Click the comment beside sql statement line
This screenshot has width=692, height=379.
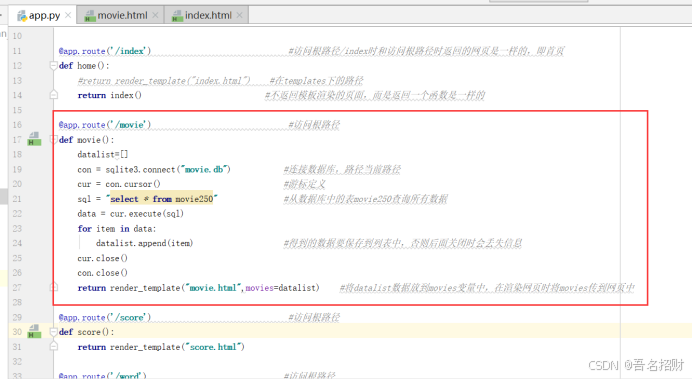365,199
